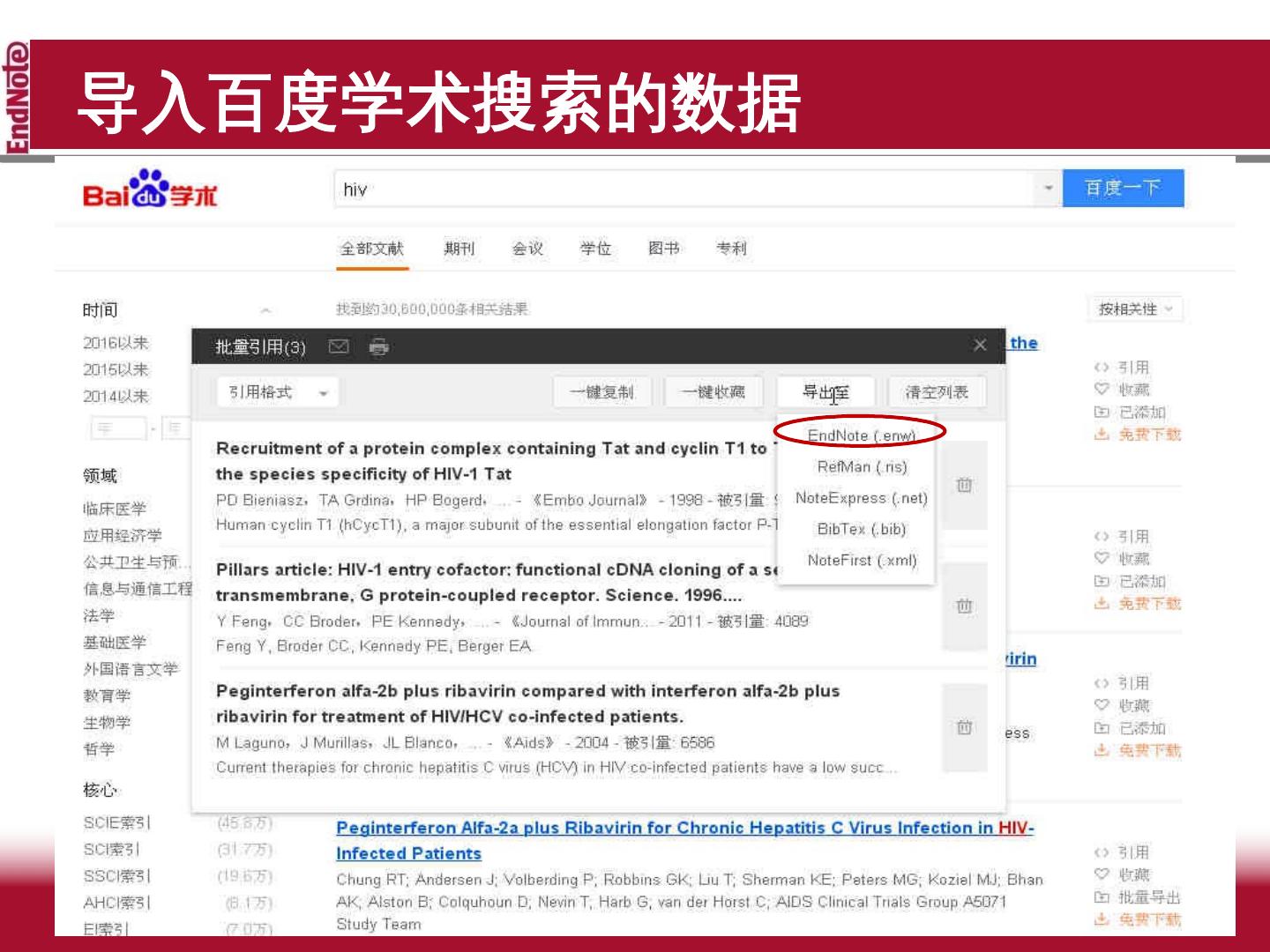Delete the Peginterferon alfa-2b entry

pos(964,727)
